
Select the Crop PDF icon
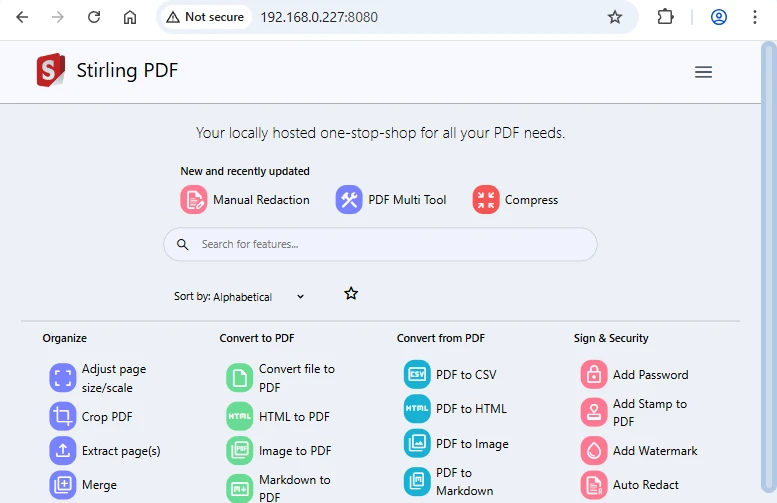pos(63,417)
